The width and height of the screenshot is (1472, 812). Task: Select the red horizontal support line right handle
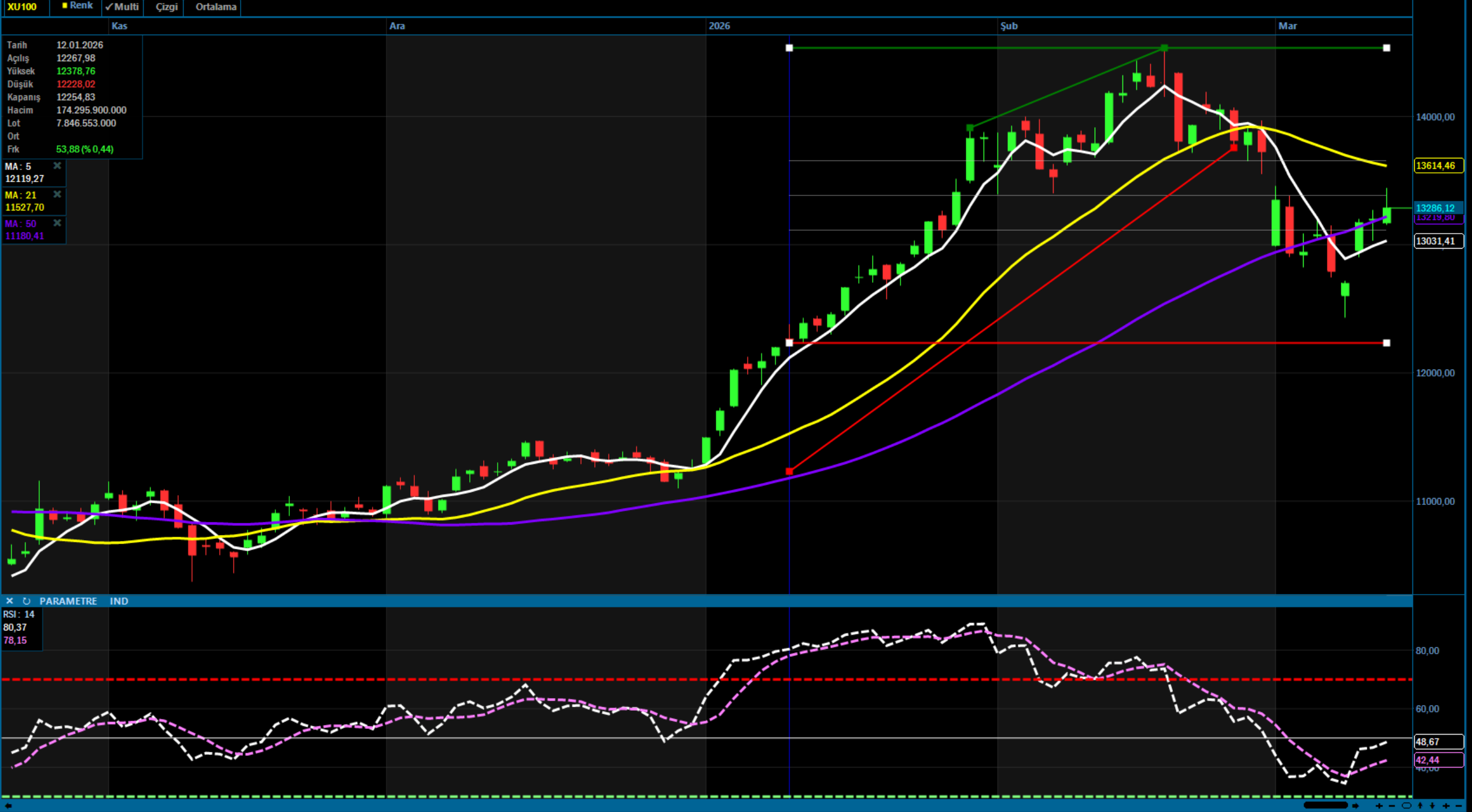point(1386,343)
